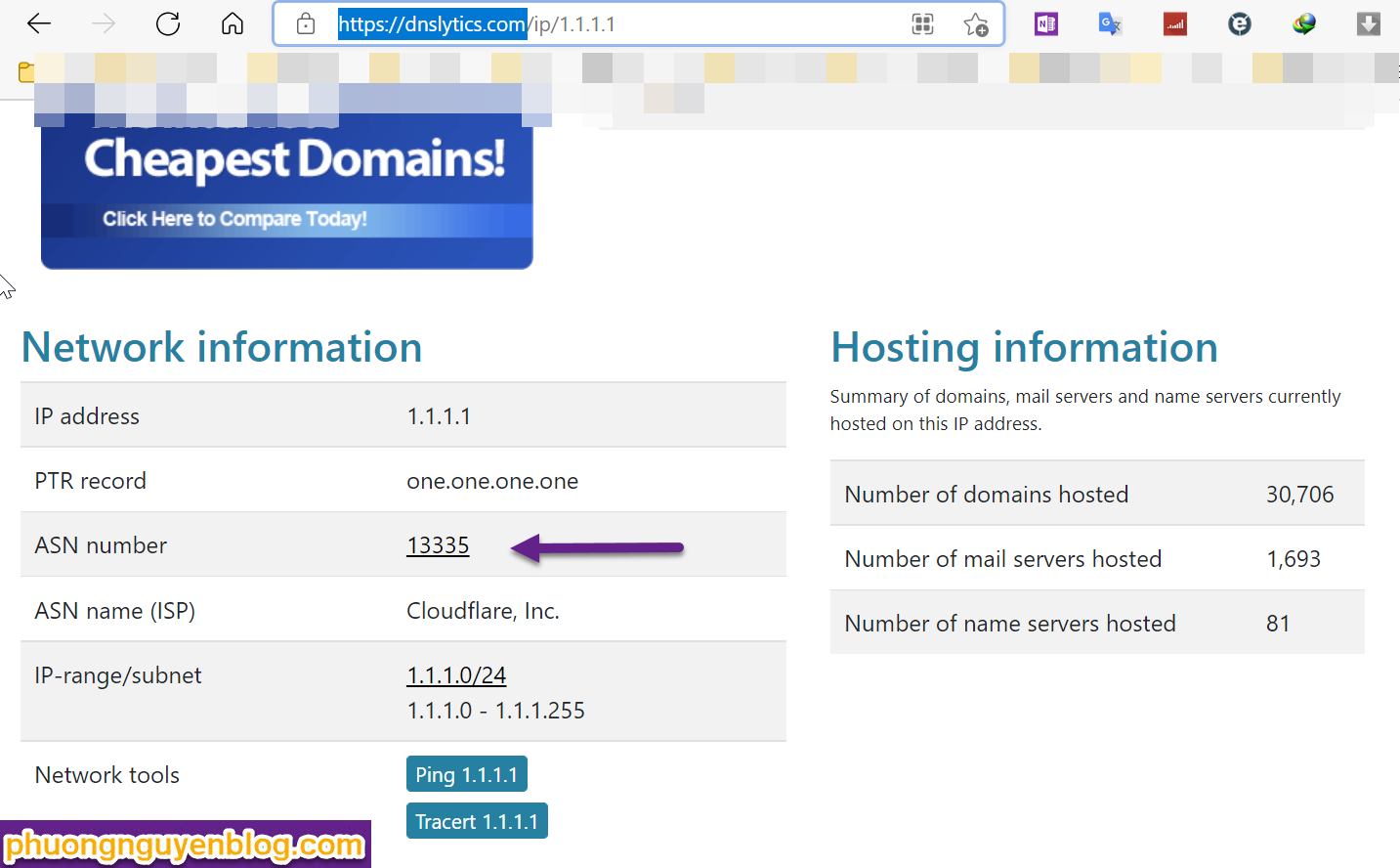Add this page to favorites
The width and height of the screenshot is (1400, 868).
[x=975, y=24]
